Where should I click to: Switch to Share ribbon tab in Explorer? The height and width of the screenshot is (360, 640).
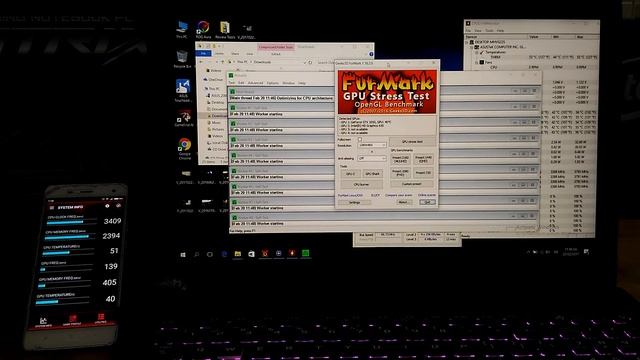pyautogui.click(x=236, y=53)
